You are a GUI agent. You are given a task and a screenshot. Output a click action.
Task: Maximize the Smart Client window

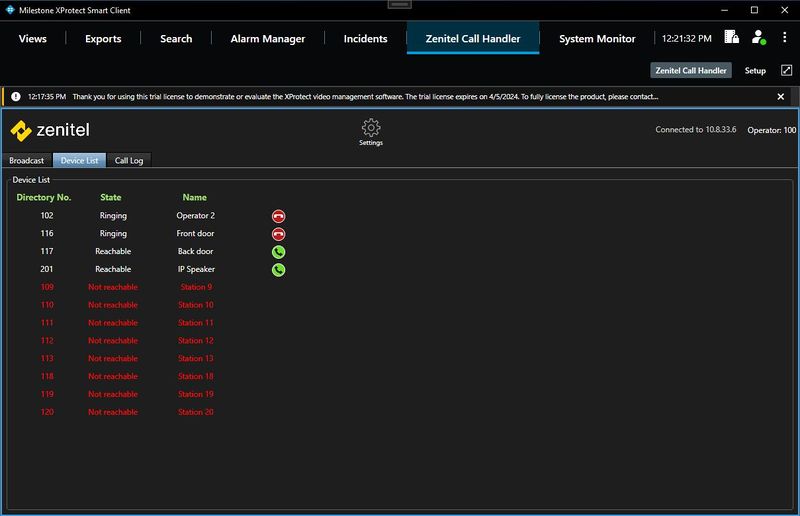[x=754, y=10]
